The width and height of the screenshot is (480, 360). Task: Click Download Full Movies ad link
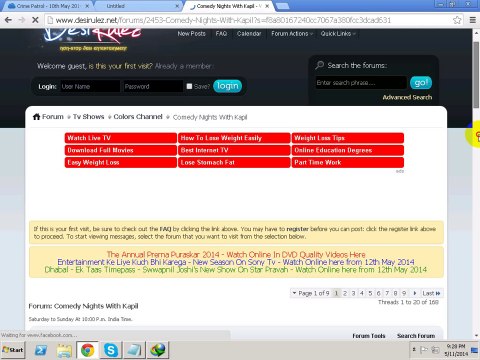click(x=121, y=150)
